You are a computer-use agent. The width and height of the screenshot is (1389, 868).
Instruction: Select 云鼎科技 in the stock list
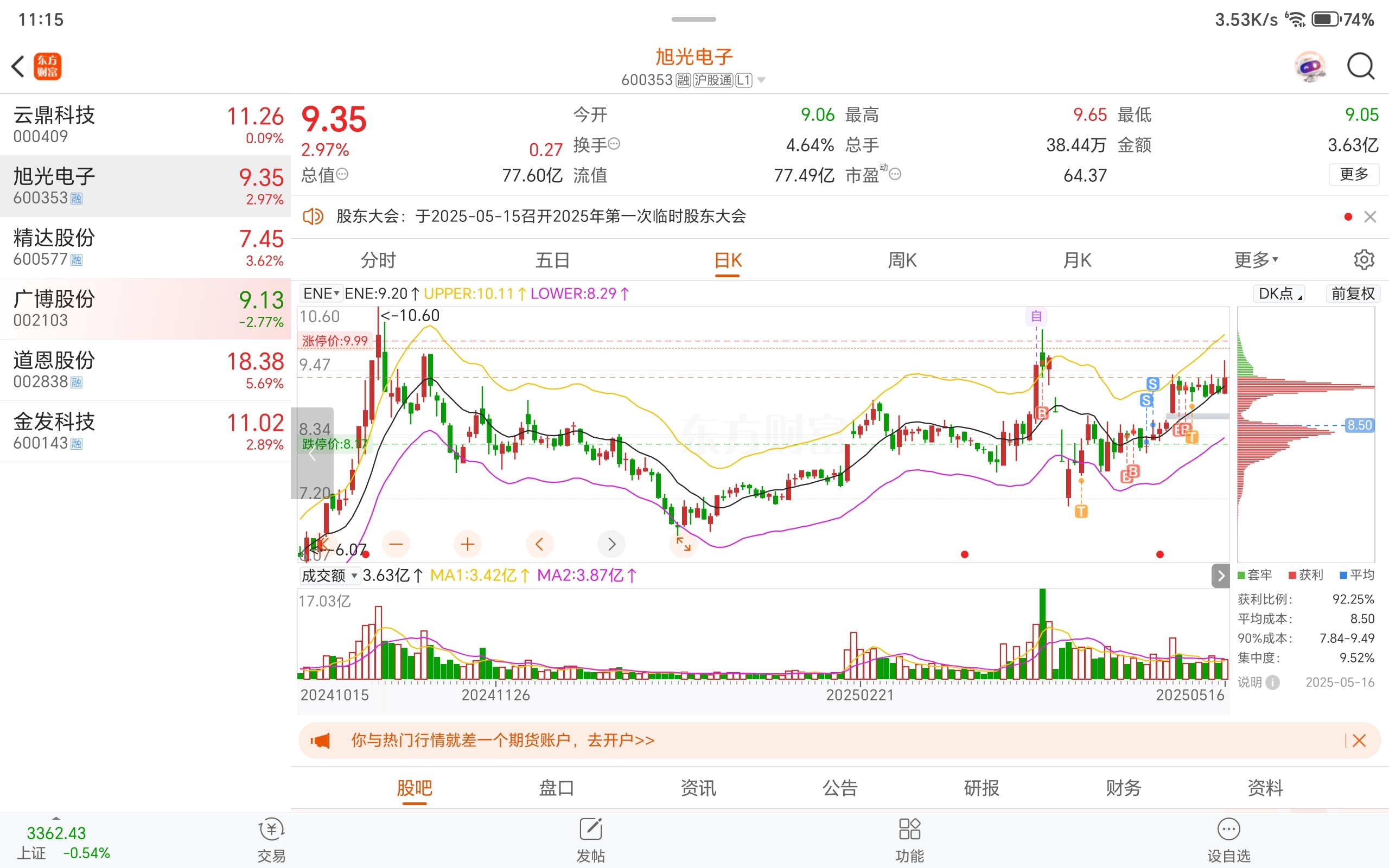pyautogui.click(x=145, y=125)
